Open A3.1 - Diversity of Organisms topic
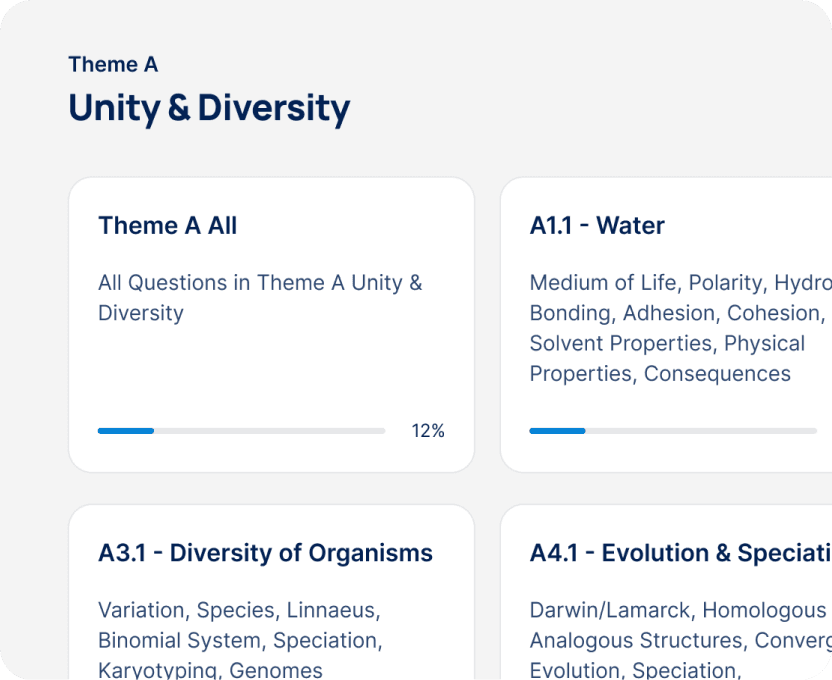The image size is (832, 680). [265, 553]
